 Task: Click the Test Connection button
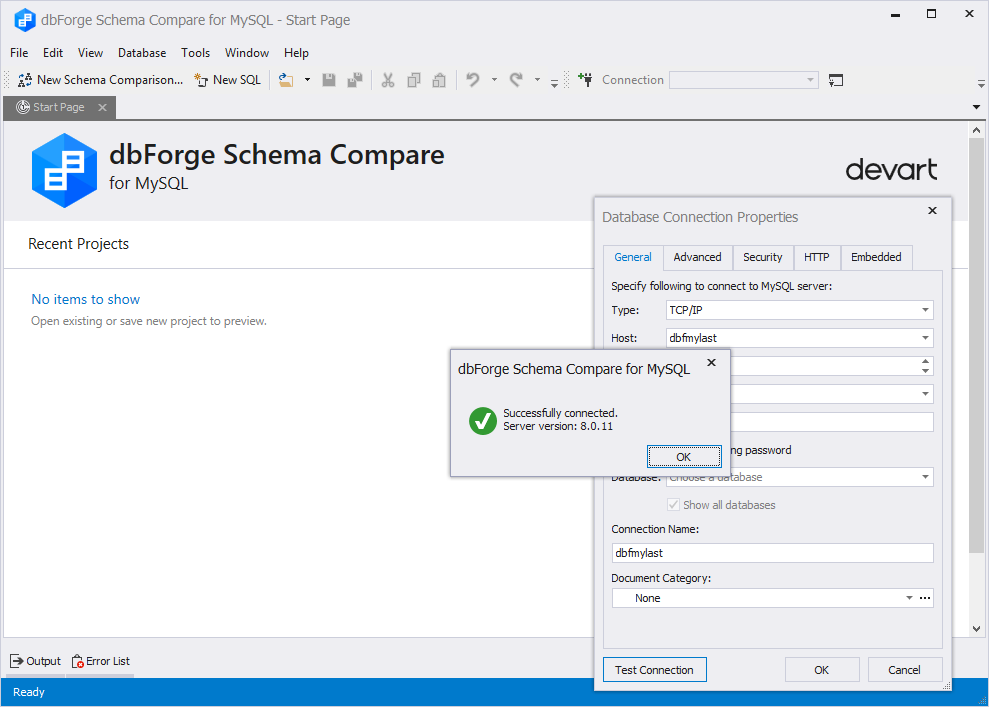click(x=654, y=670)
